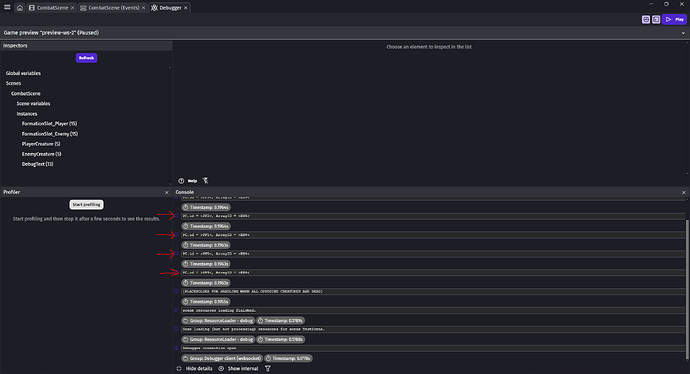Viewport: 690px width, 374px height.
Task: Click log icon beside 'Debugger connection open'
Action: click(x=176, y=348)
